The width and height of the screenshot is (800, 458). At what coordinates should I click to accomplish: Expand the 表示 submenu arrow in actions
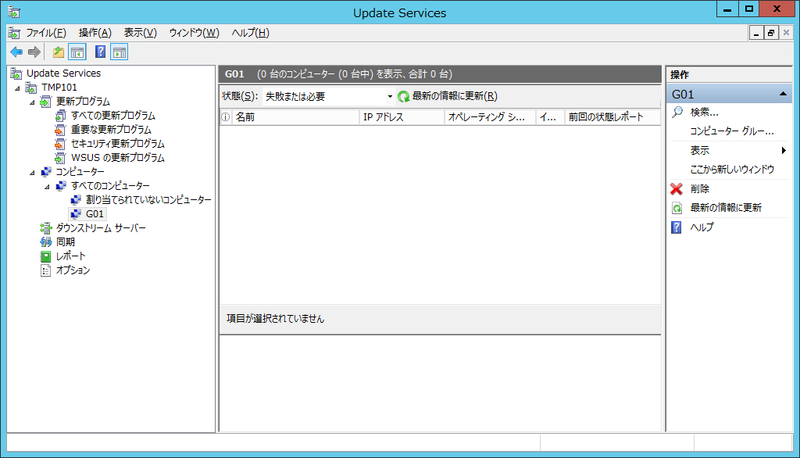tap(784, 150)
